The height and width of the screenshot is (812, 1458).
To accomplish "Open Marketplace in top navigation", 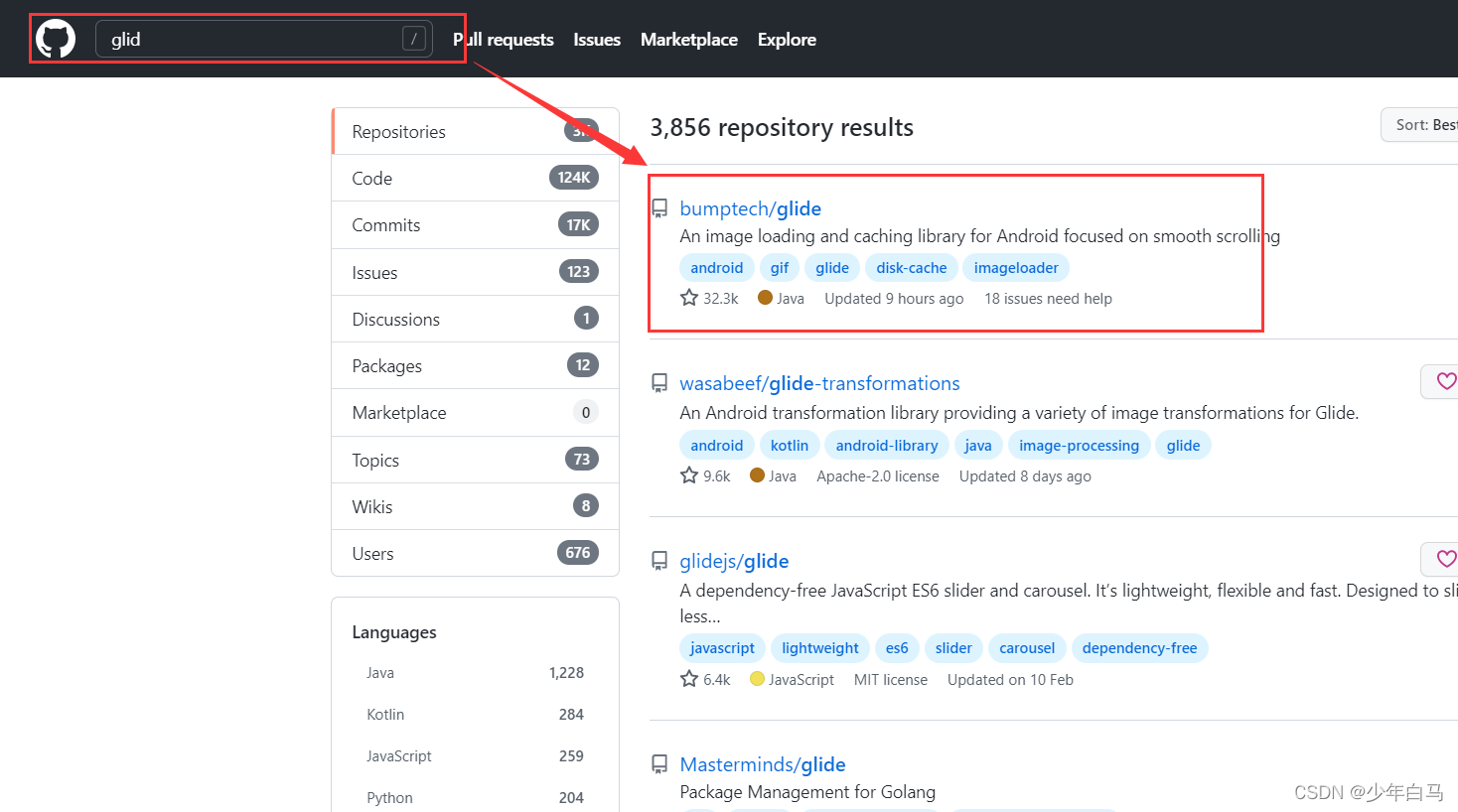I will [689, 40].
